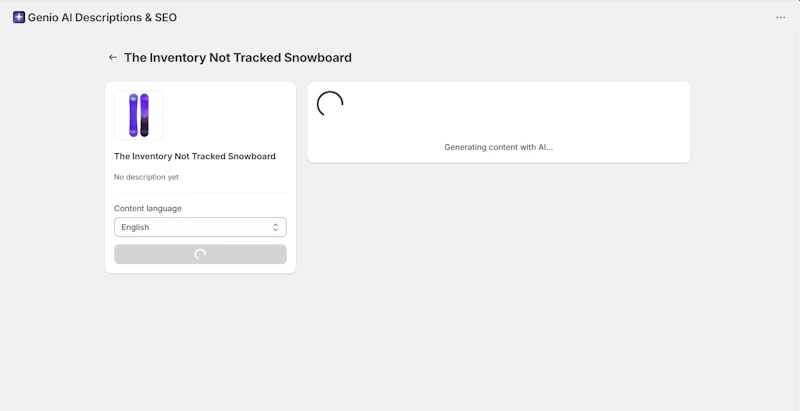The height and width of the screenshot is (411, 800).
Task: Click the loading generate button
Action: [x=201, y=254]
